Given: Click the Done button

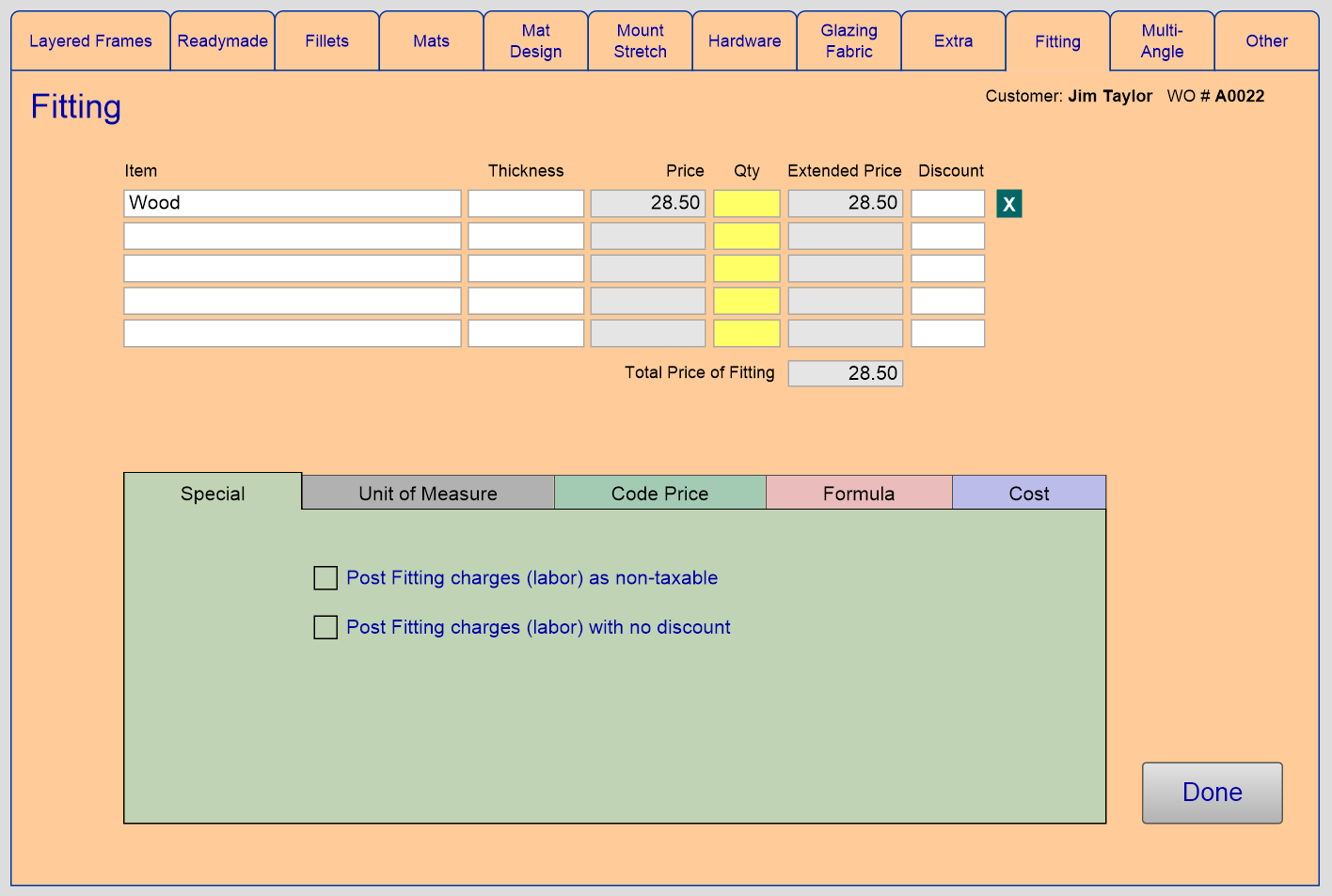Looking at the screenshot, I should pos(1212,793).
